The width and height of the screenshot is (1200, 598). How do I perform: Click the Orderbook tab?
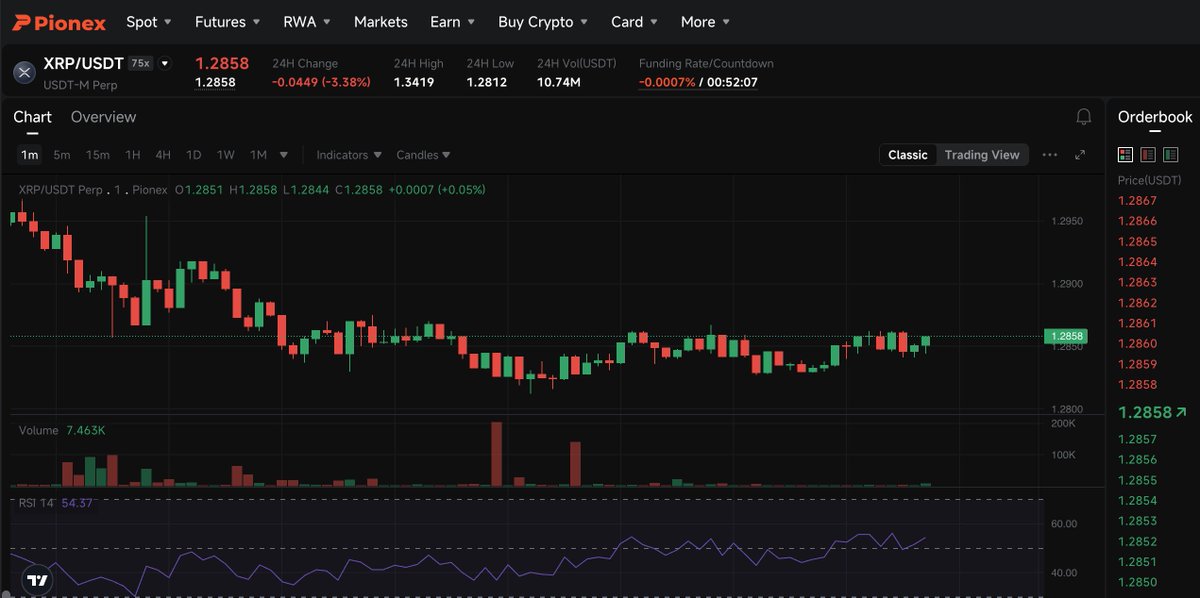coord(1155,117)
